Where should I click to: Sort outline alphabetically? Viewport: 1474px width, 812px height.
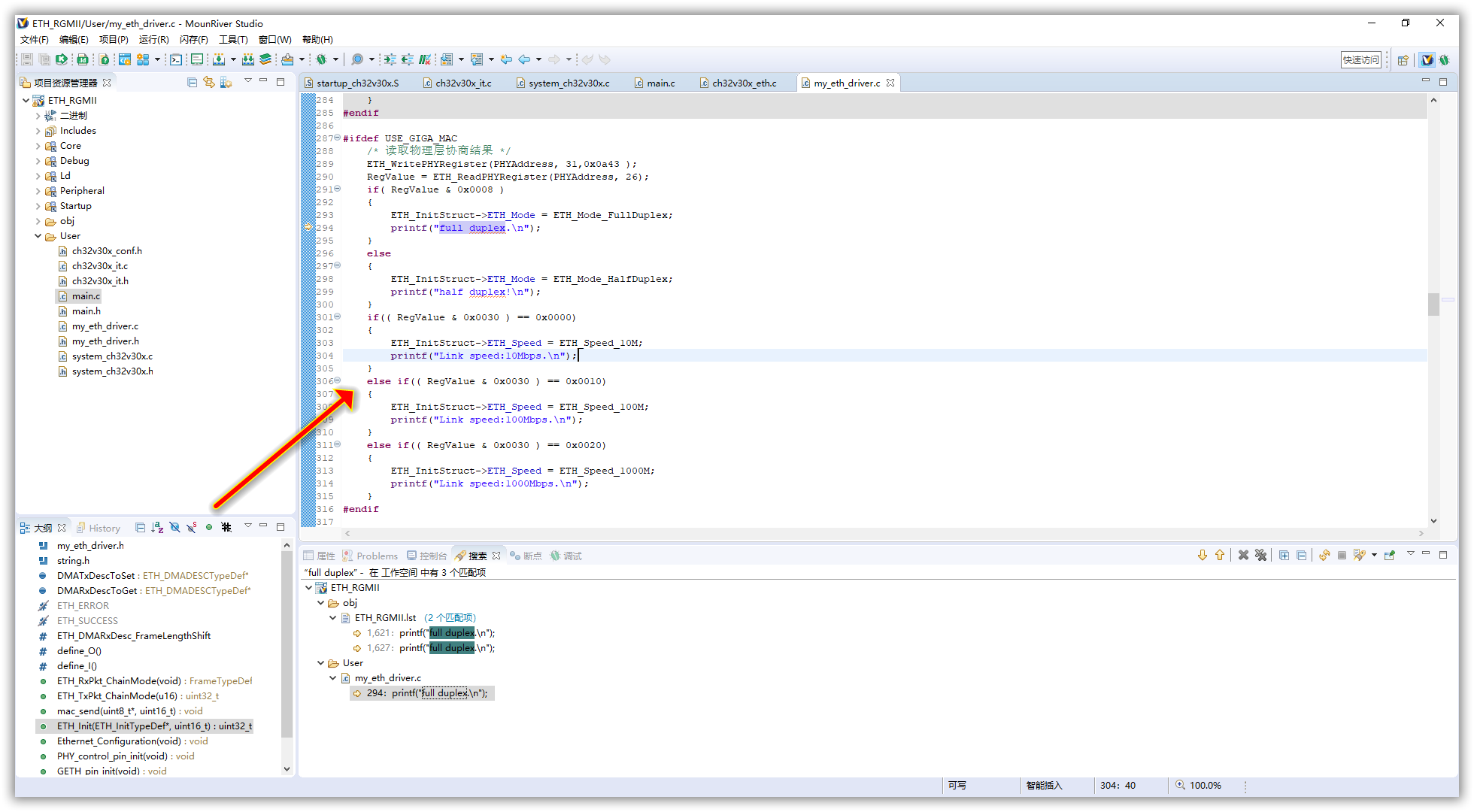(x=157, y=528)
